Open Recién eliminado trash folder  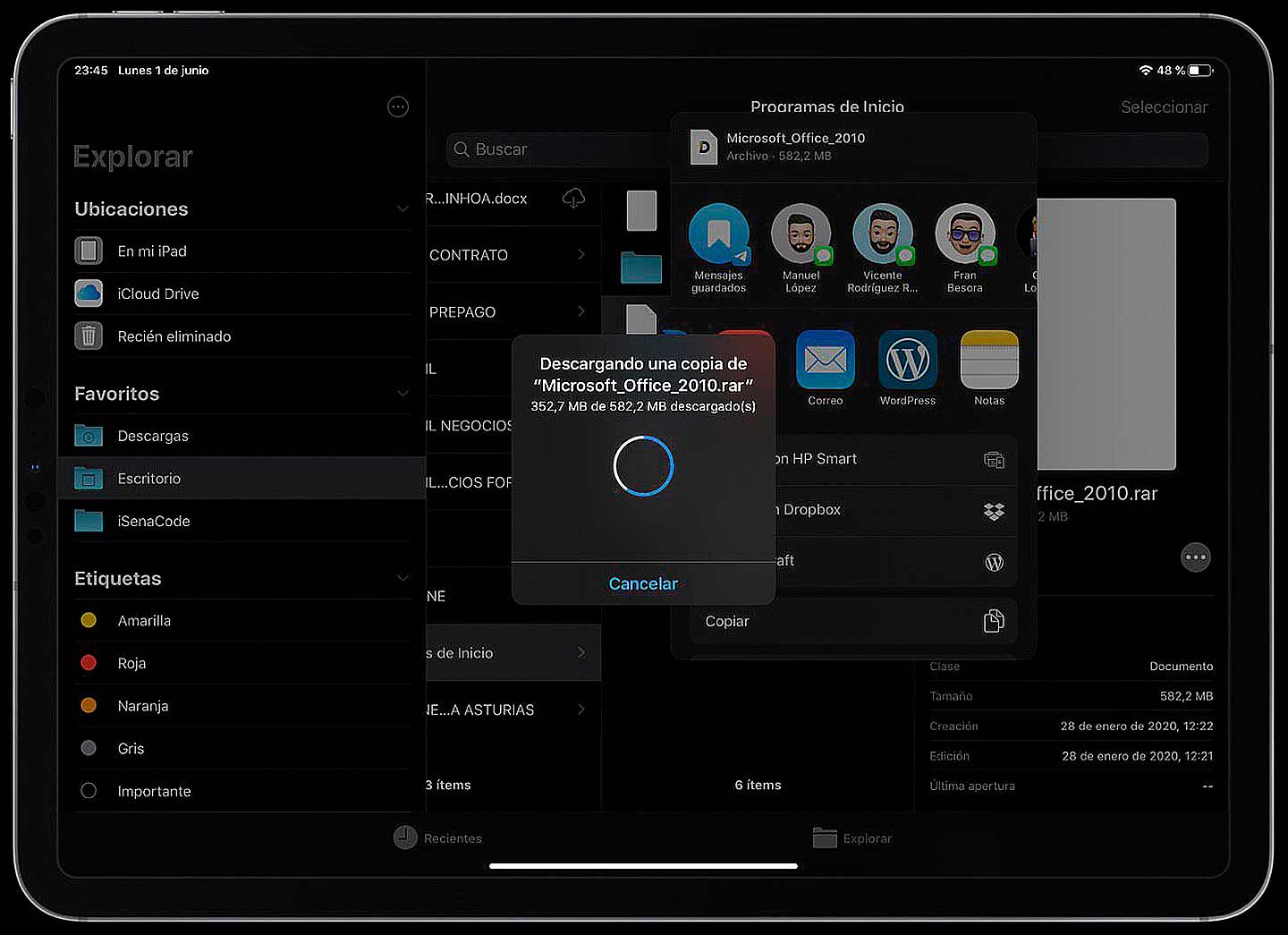click(241, 336)
